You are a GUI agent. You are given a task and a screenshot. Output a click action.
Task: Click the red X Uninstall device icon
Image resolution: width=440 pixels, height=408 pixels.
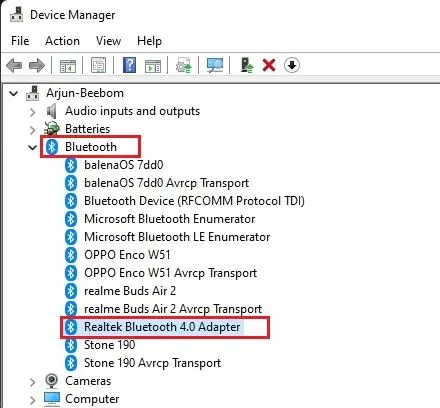(x=269, y=65)
